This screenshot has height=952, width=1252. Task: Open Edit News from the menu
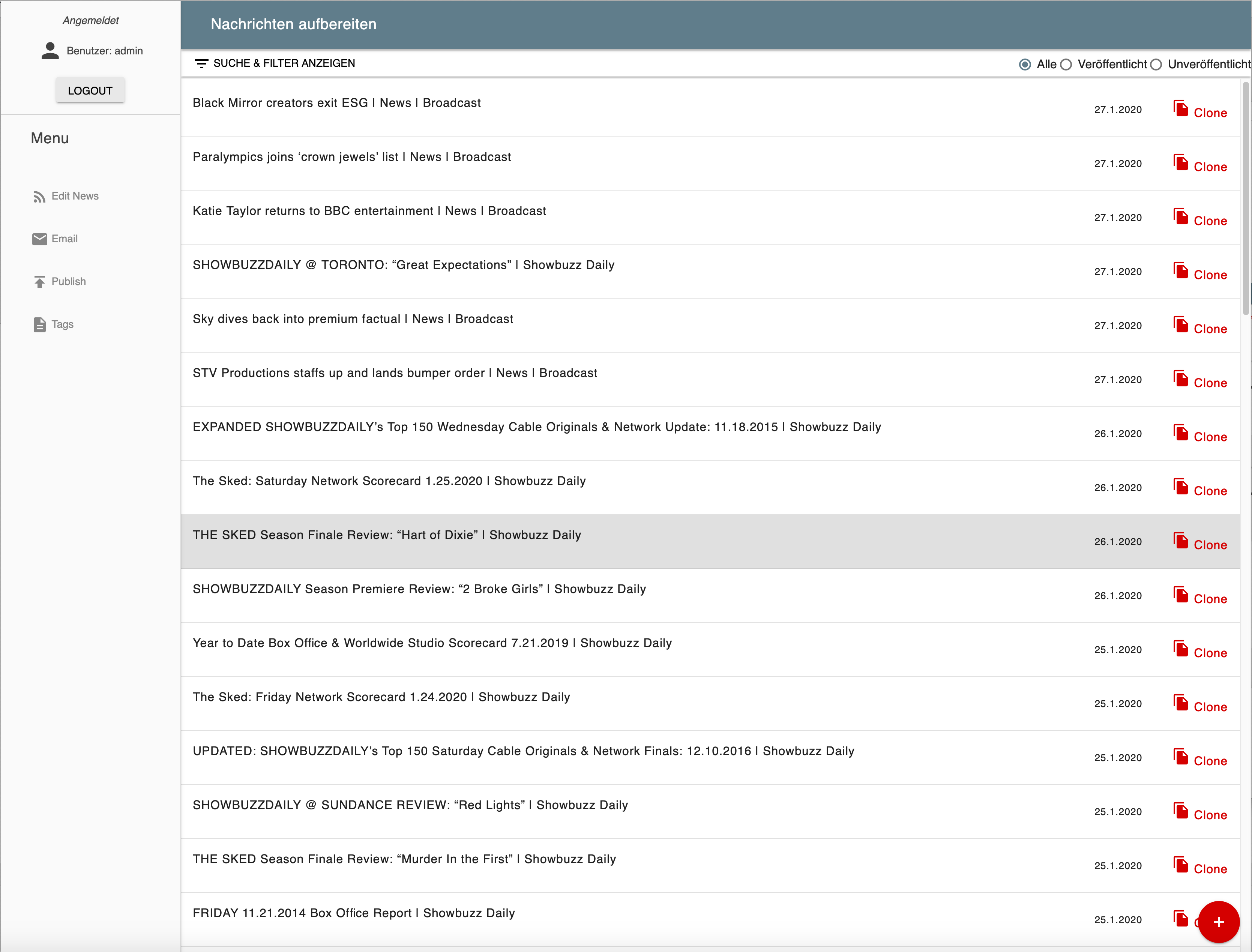pyautogui.click(x=66, y=196)
